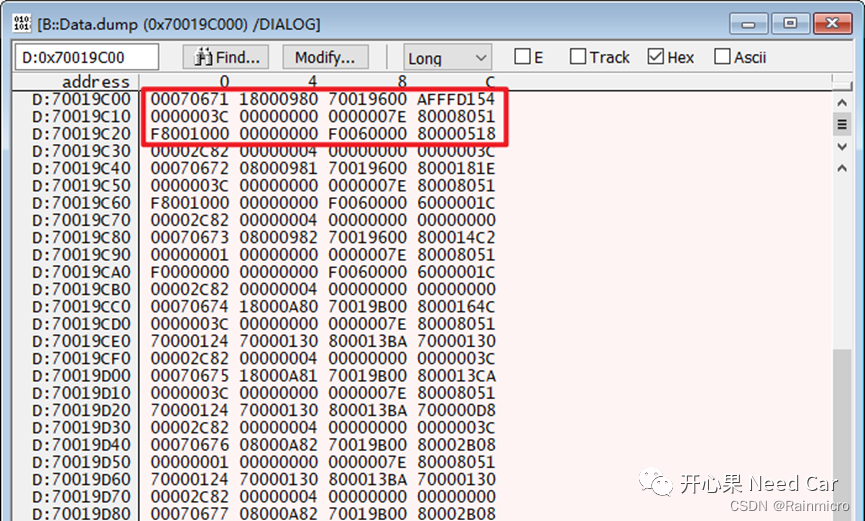
Task: Click the address column header
Action: pos(95,82)
